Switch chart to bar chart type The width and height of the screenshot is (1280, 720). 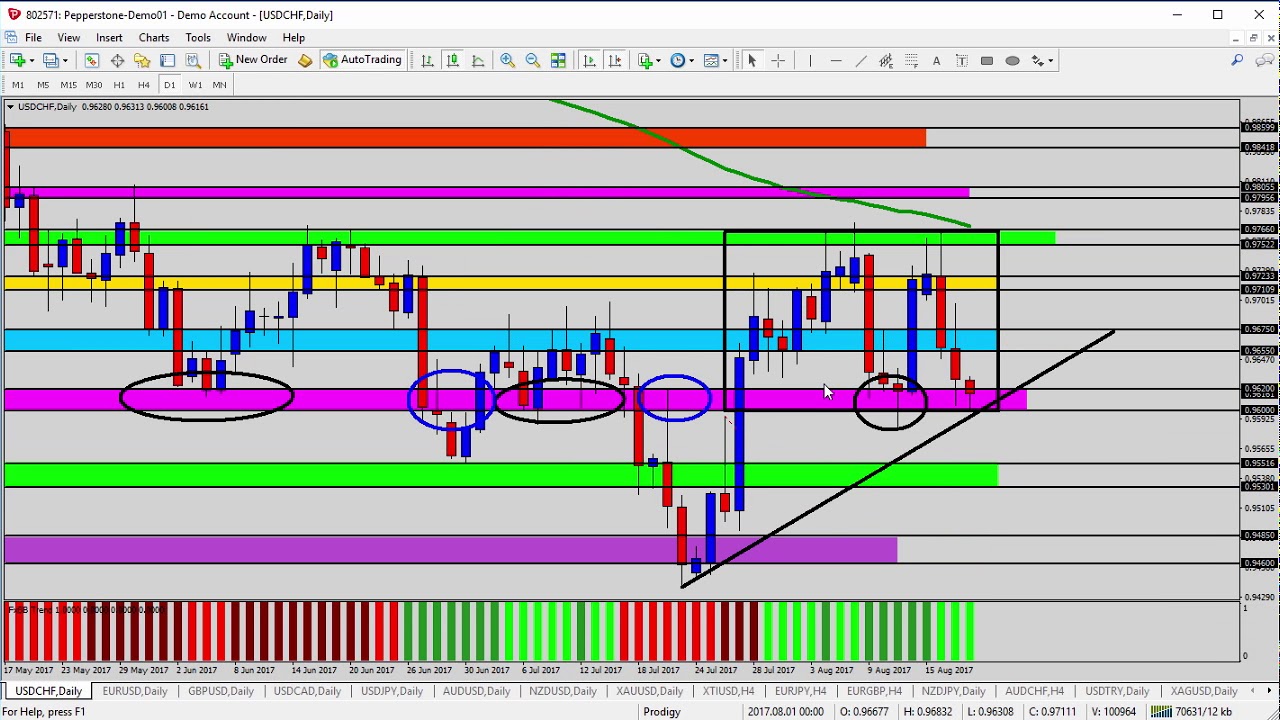(427, 60)
